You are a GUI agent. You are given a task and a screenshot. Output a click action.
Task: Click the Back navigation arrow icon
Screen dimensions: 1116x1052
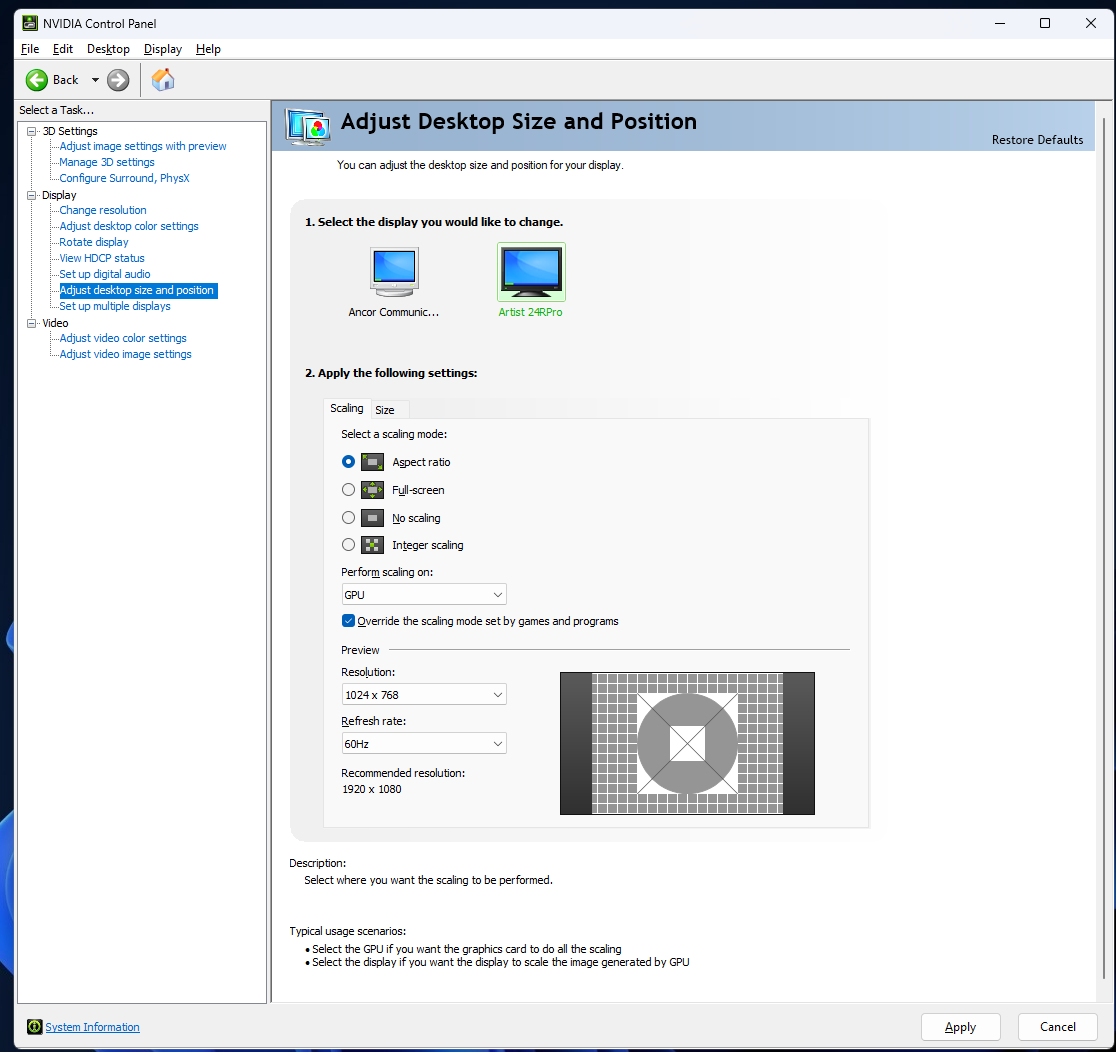[x=37, y=79]
